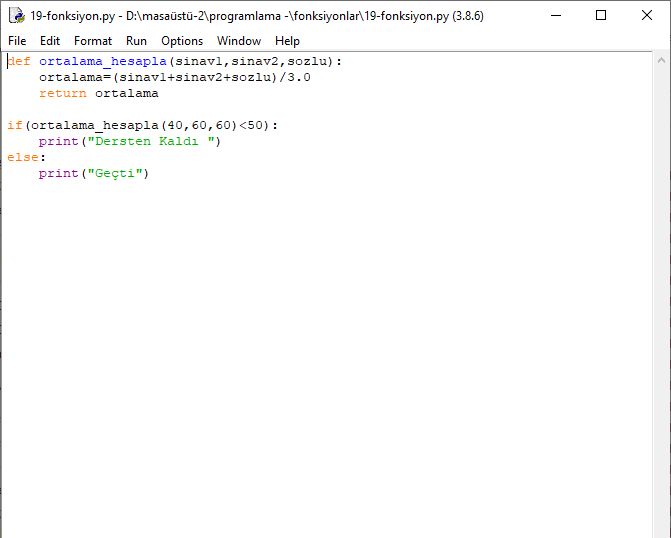This screenshot has height=538, width=671.
Task: Click the window title bar text 19-fonksiyon.py
Action: (72, 16)
